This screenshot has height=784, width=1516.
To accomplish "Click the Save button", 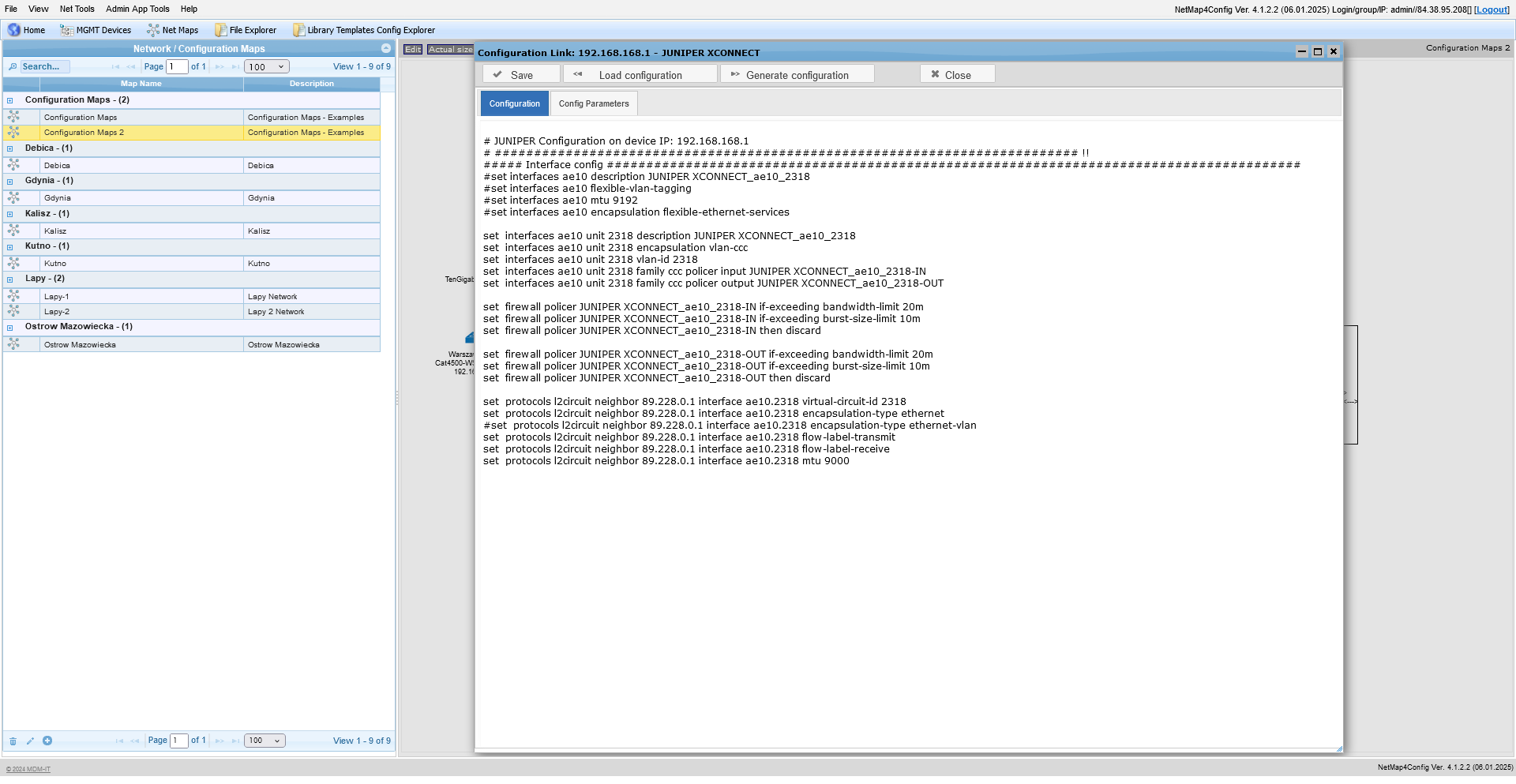I will click(x=522, y=74).
